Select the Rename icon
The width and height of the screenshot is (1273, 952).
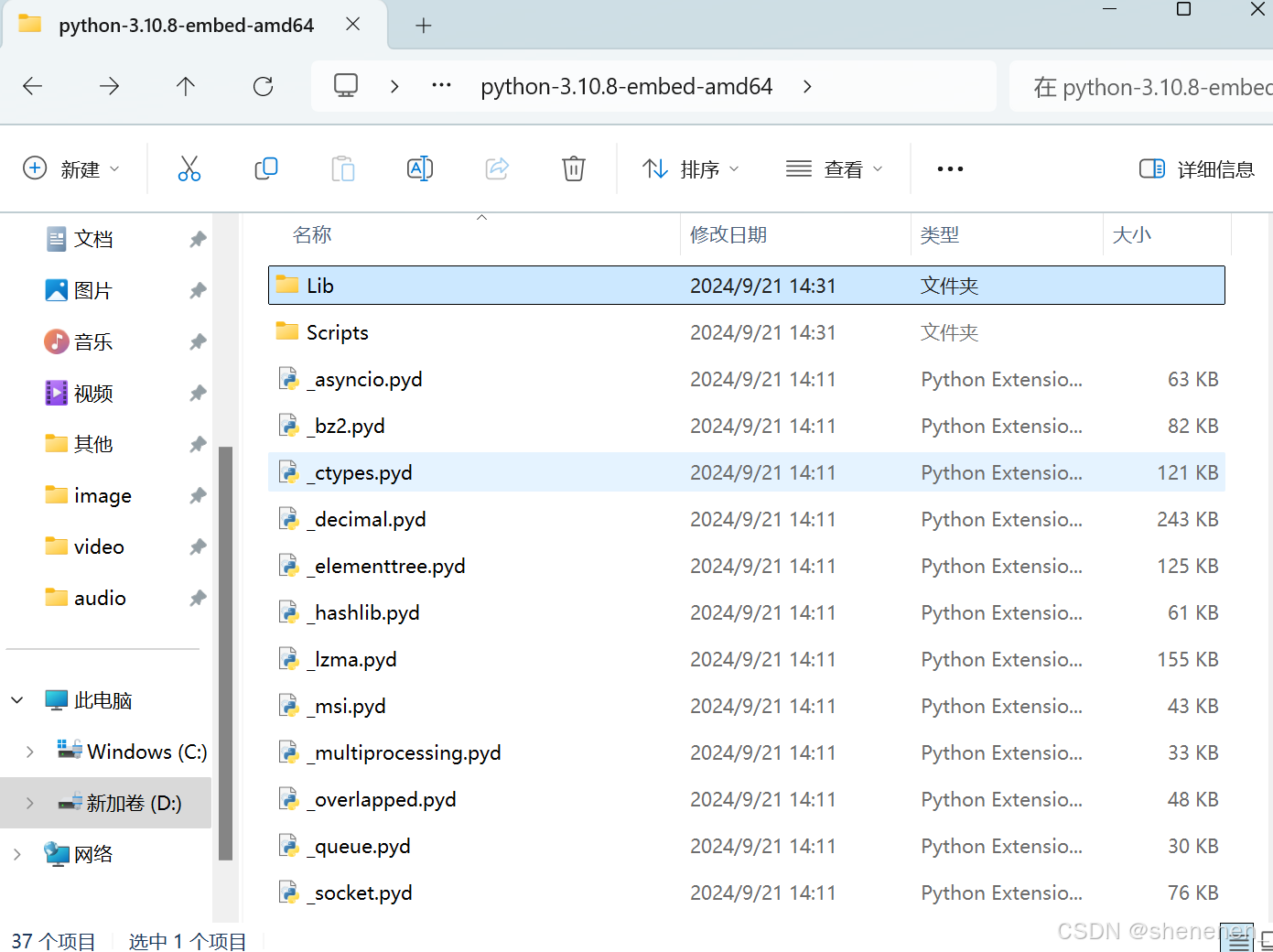(x=420, y=168)
